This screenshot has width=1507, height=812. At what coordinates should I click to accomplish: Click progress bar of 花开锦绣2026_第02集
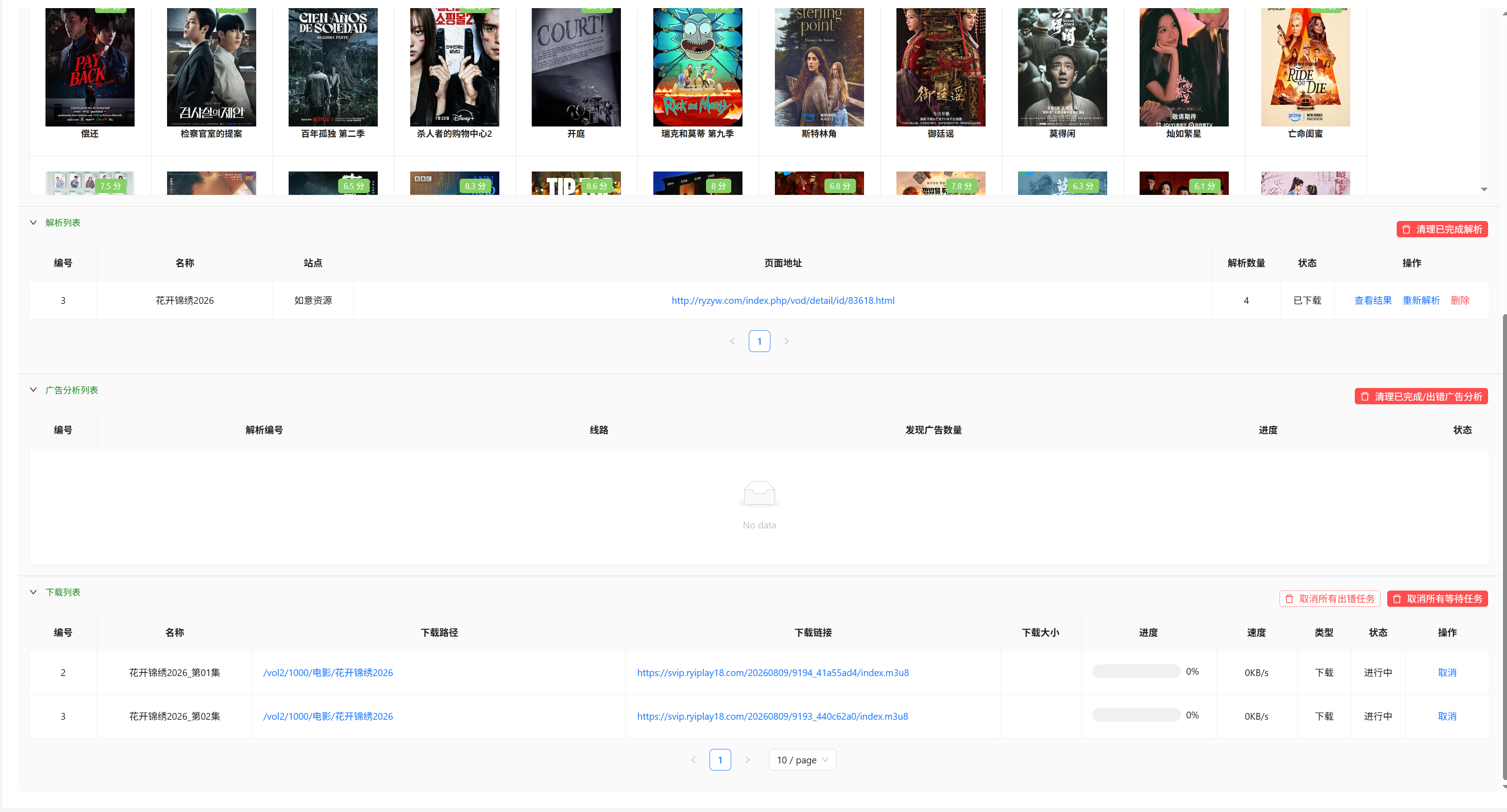coord(1136,715)
